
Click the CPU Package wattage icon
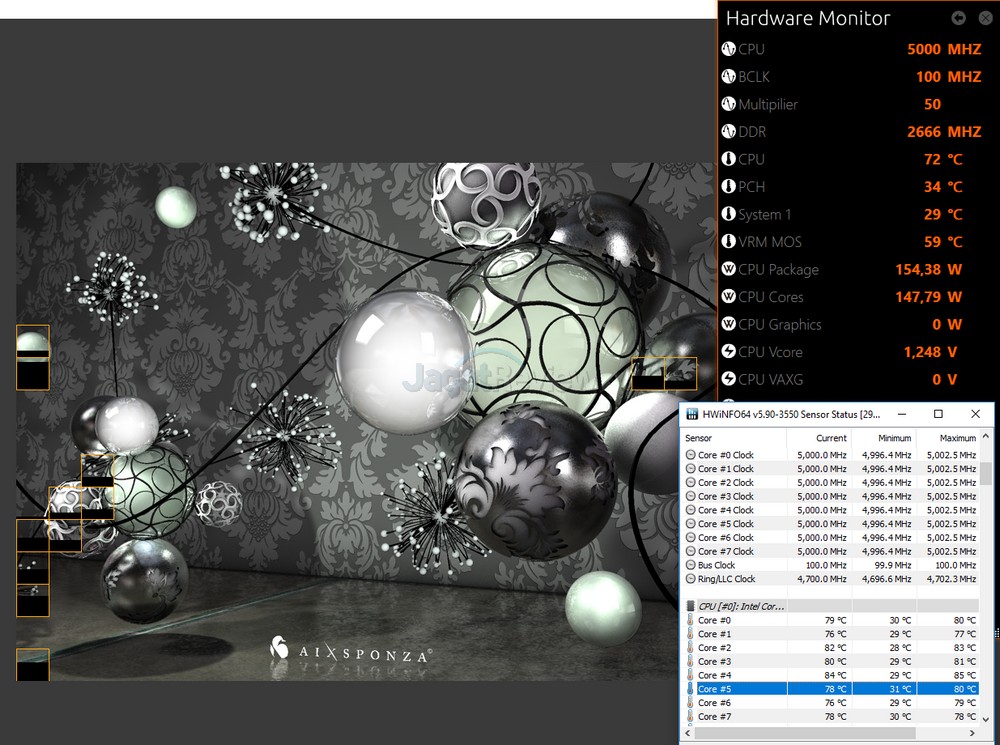pyautogui.click(x=728, y=269)
